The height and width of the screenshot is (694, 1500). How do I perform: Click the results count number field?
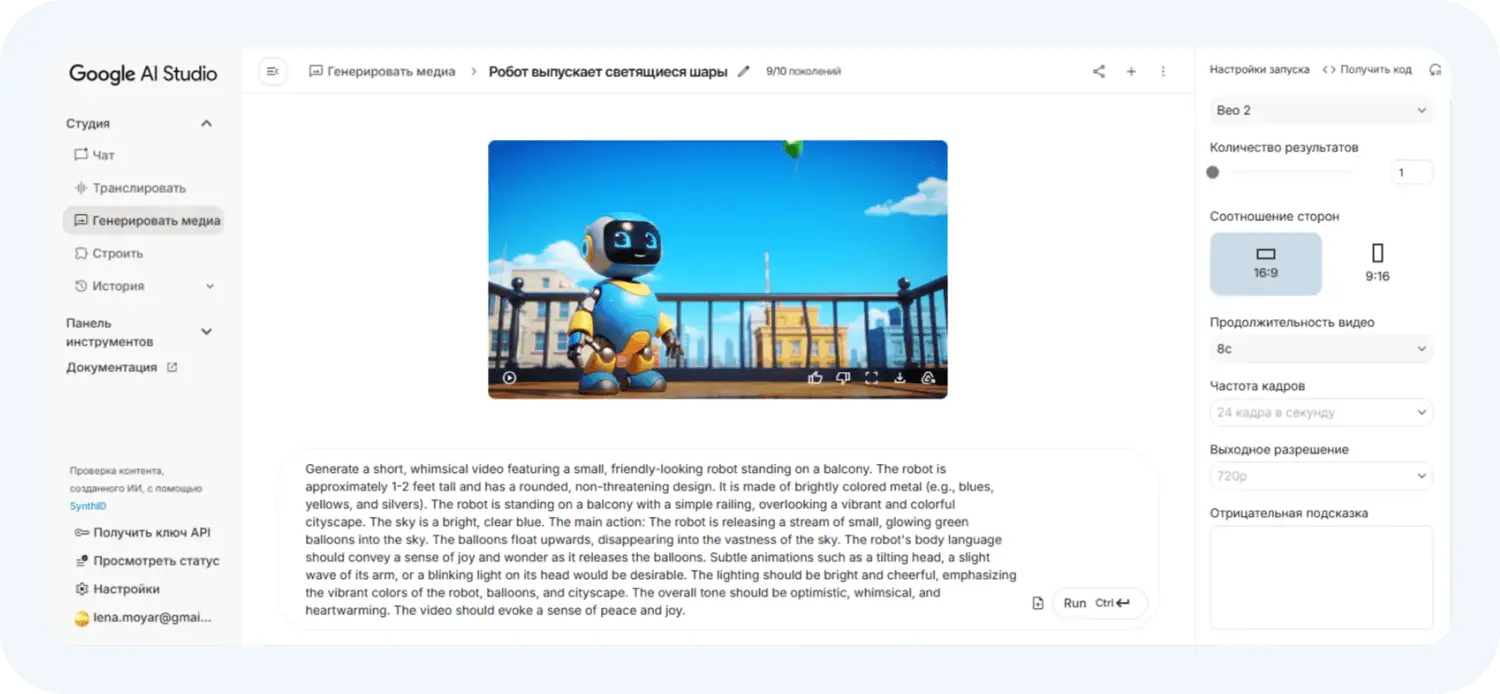click(x=1411, y=172)
